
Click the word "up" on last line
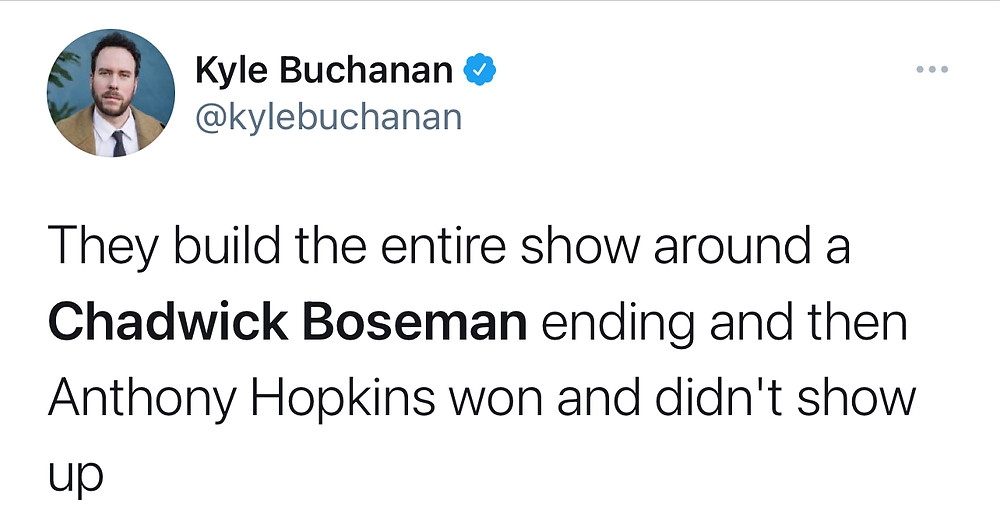point(75,475)
